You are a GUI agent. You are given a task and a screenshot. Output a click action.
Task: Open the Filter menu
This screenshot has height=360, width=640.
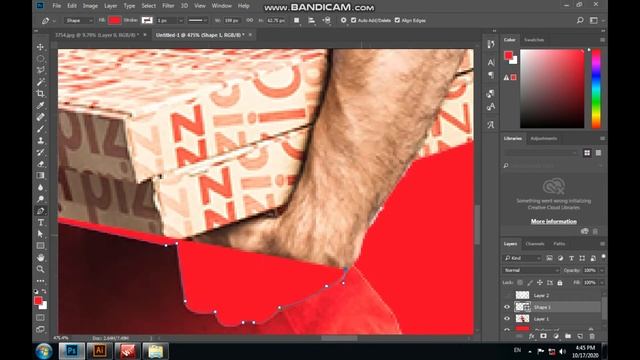168,6
